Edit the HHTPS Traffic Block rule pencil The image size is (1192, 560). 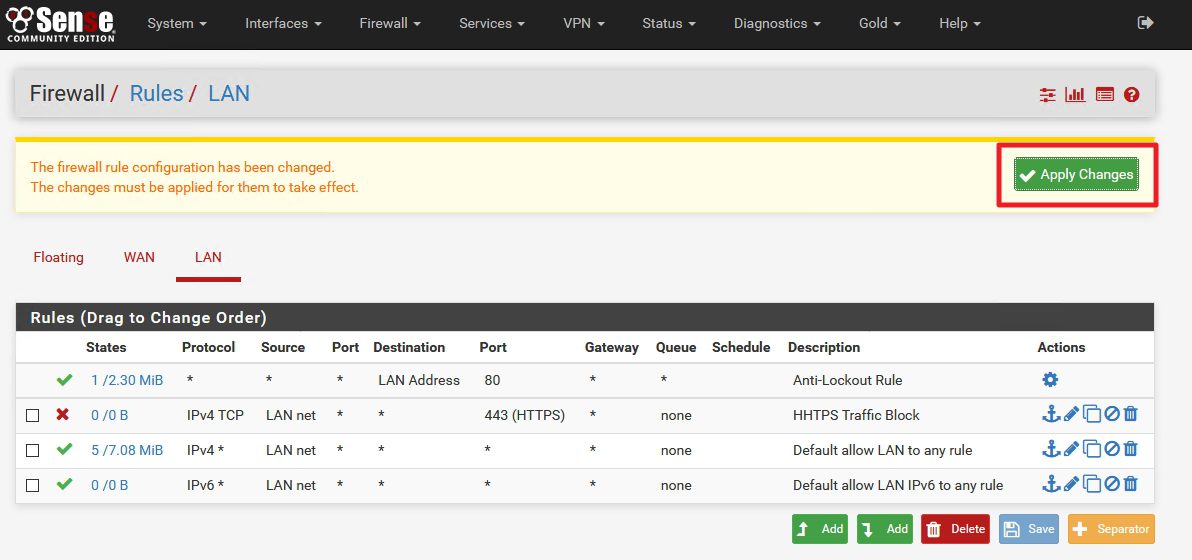[1071, 415]
